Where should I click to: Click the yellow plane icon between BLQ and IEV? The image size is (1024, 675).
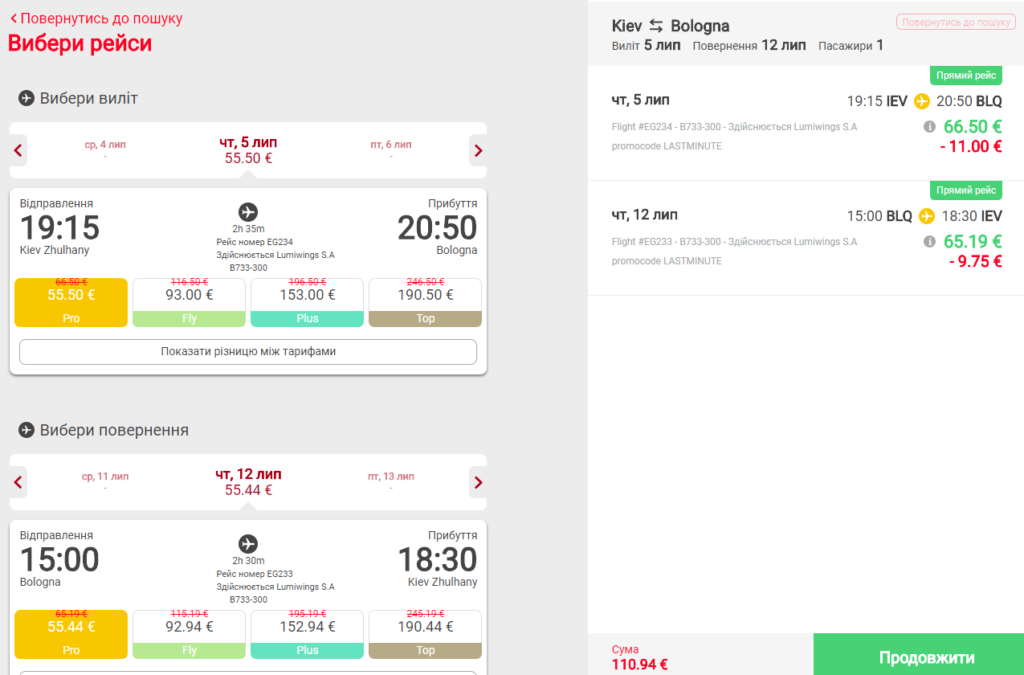[926, 216]
